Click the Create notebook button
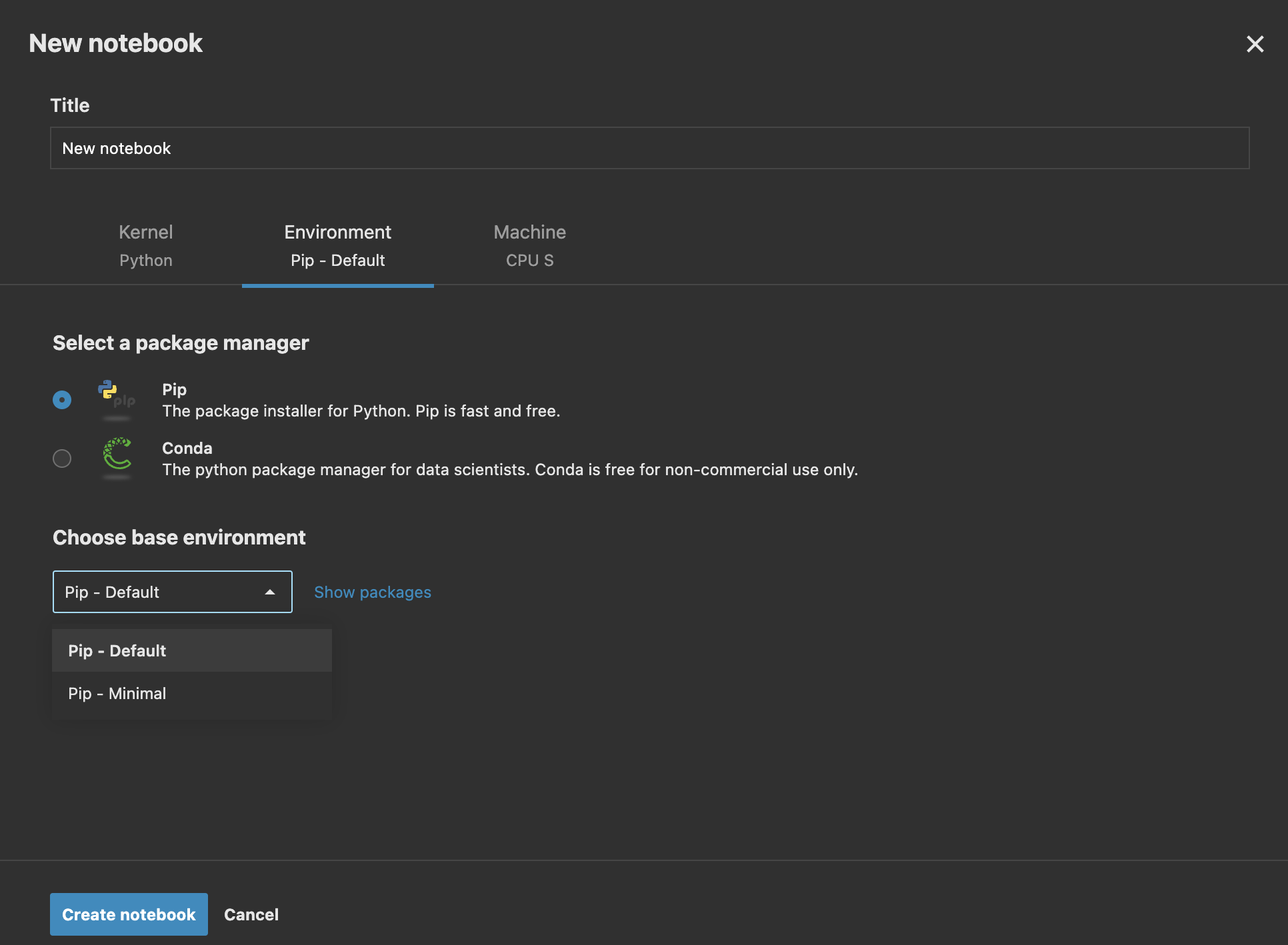 click(x=128, y=914)
